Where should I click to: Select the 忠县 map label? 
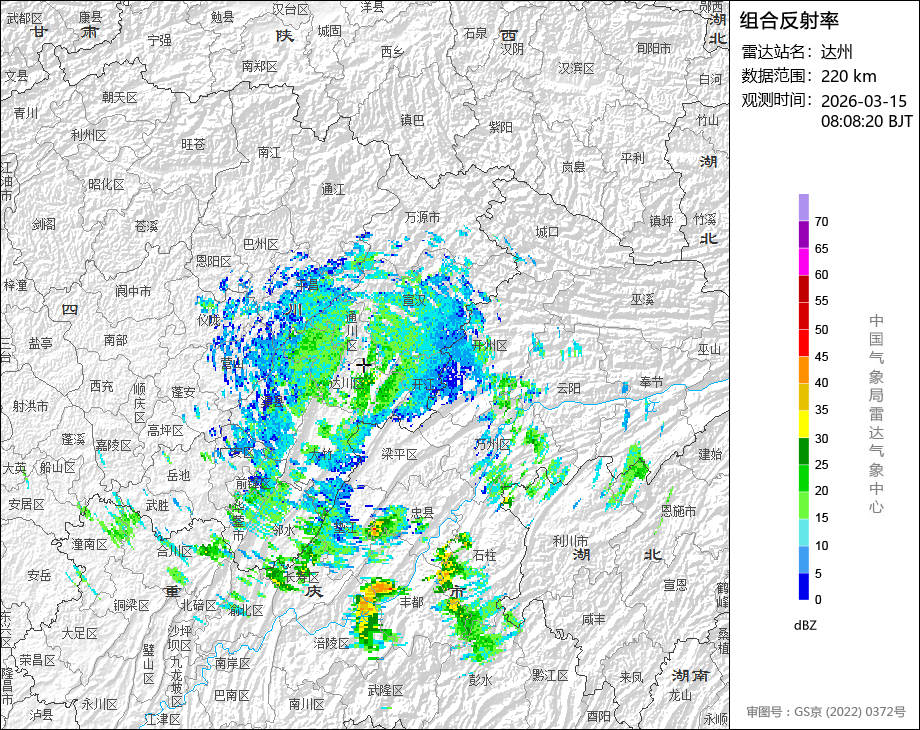(x=422, y=512)
